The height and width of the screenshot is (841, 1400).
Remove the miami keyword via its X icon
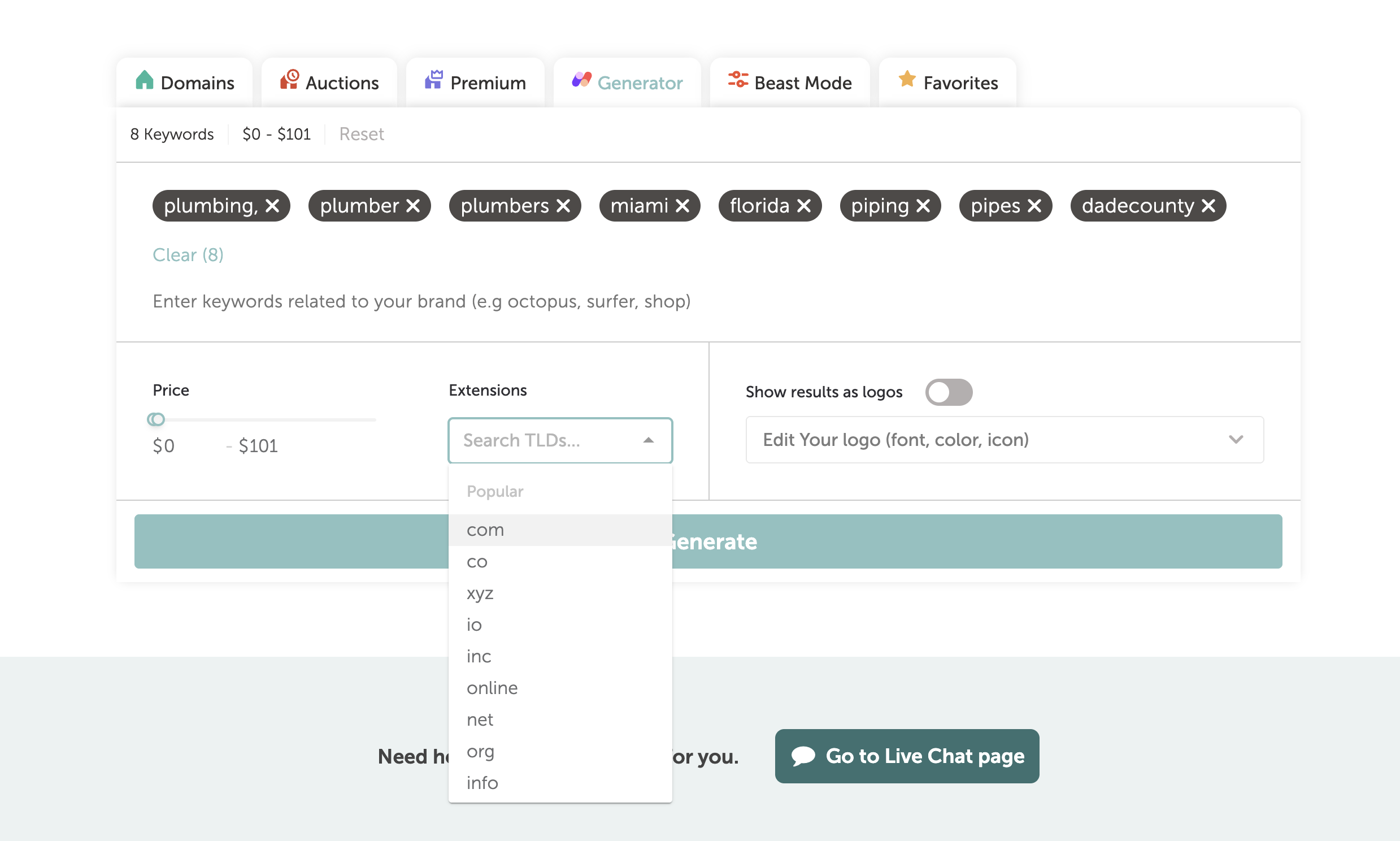[682, 206]
